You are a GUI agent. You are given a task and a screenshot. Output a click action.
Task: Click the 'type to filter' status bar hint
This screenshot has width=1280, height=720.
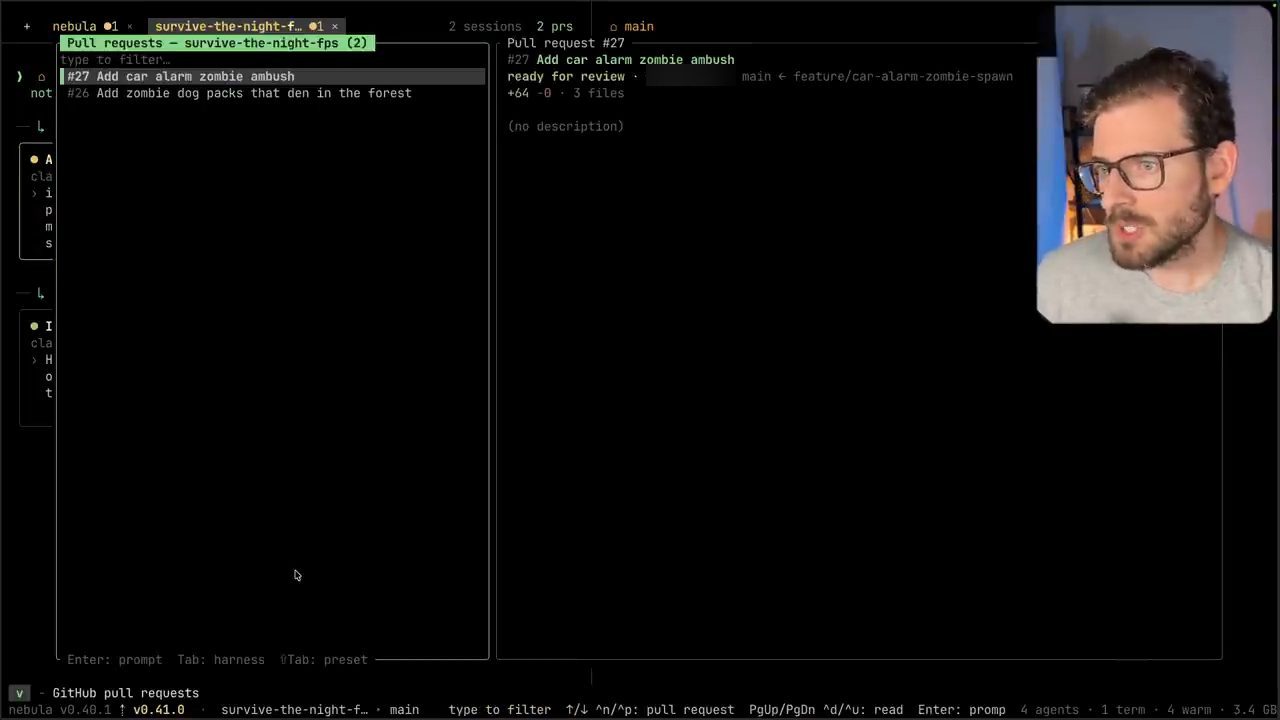(500, 710)
